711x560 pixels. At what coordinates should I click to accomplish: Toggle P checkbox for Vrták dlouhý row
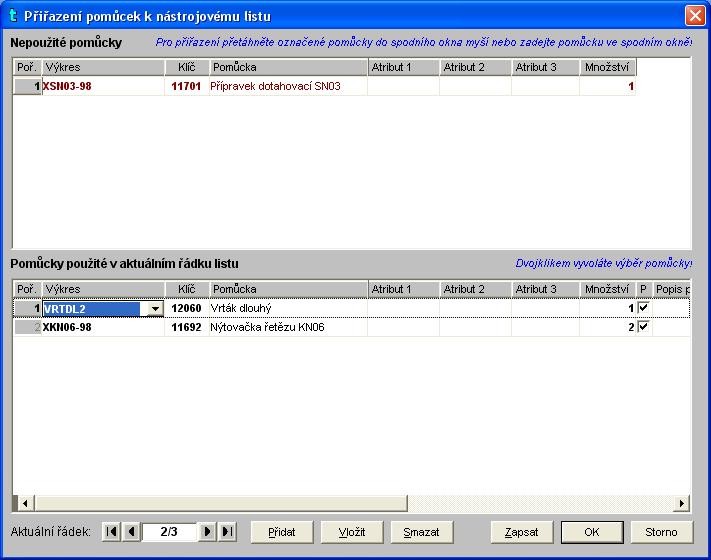pos(643,307)
